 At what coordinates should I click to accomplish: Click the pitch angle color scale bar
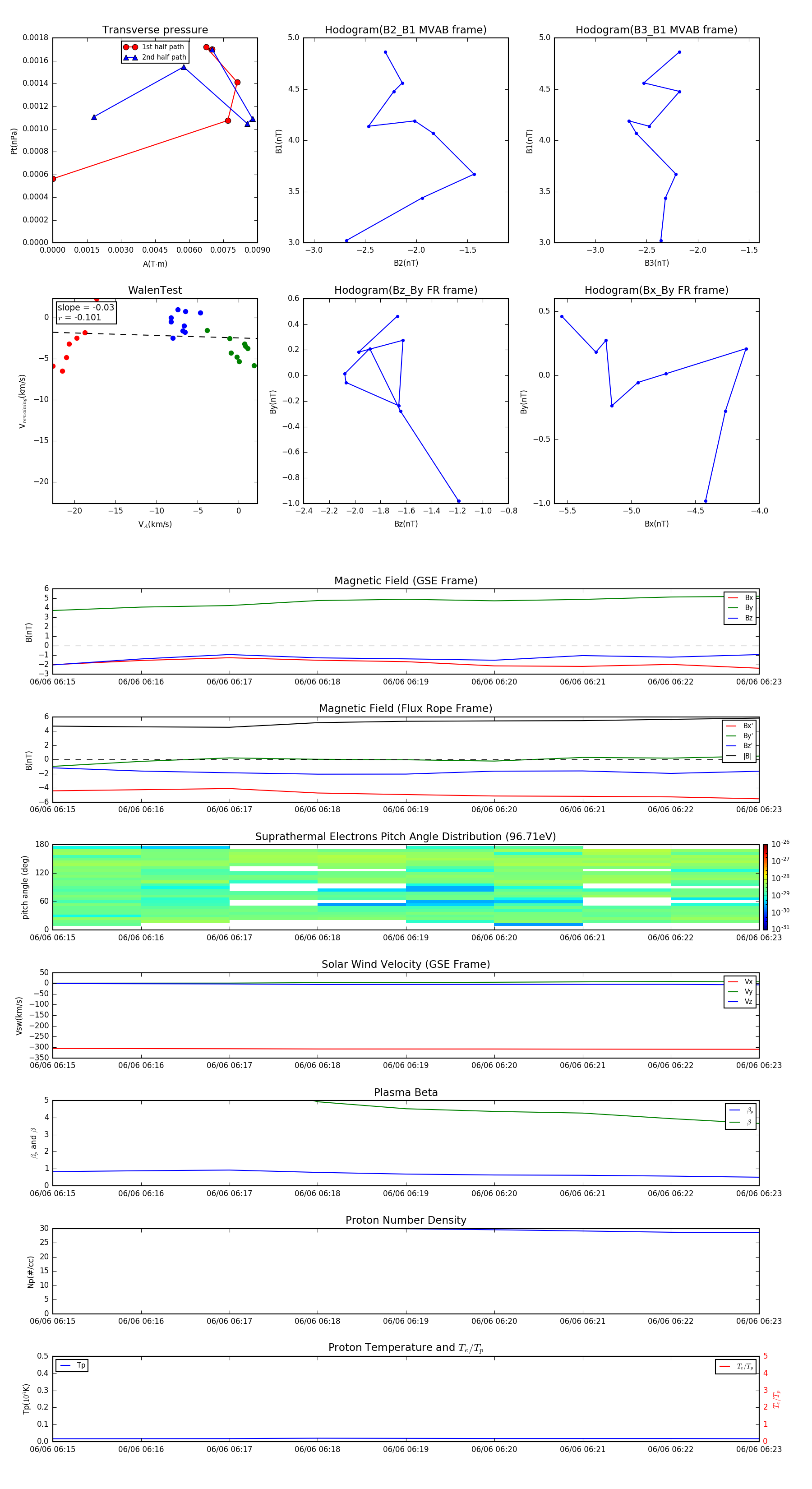point(765,887)
